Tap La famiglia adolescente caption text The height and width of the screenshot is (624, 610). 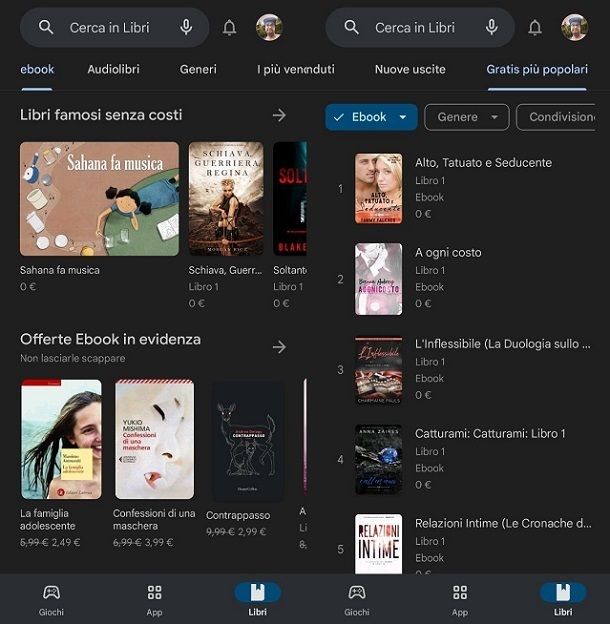[x=47, y=519]
